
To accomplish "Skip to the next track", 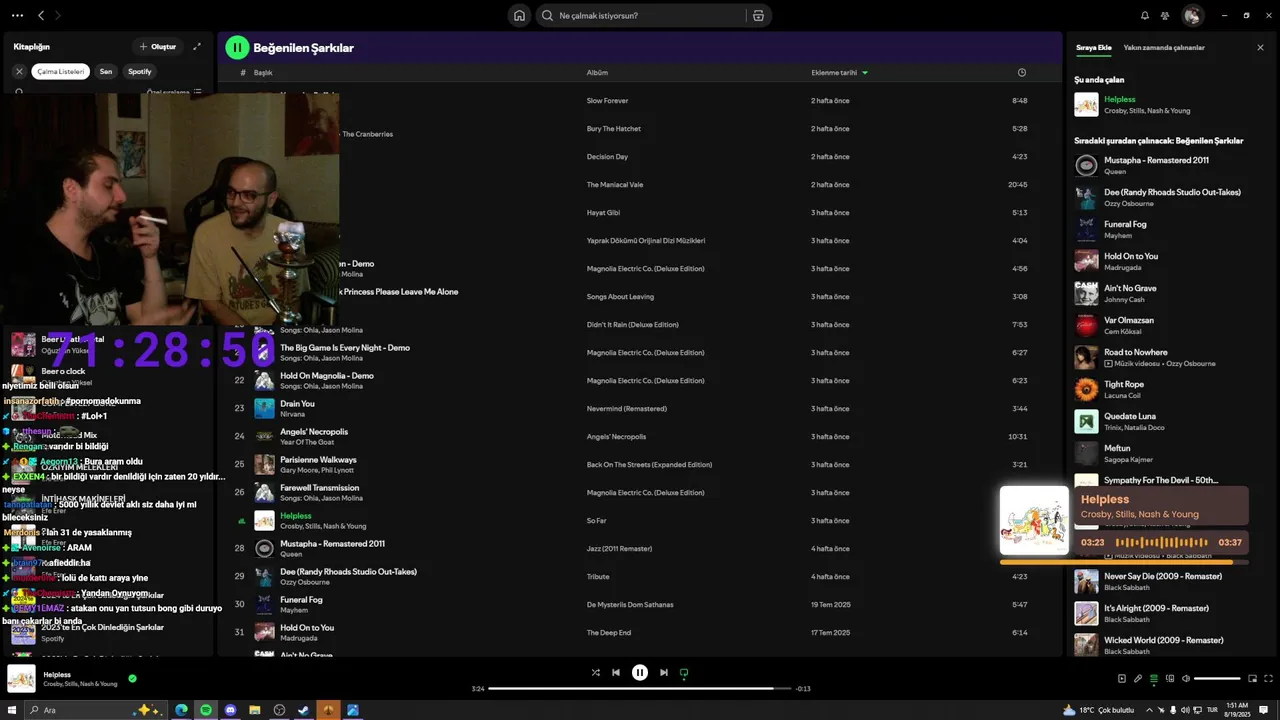I will tap(664, 672).
